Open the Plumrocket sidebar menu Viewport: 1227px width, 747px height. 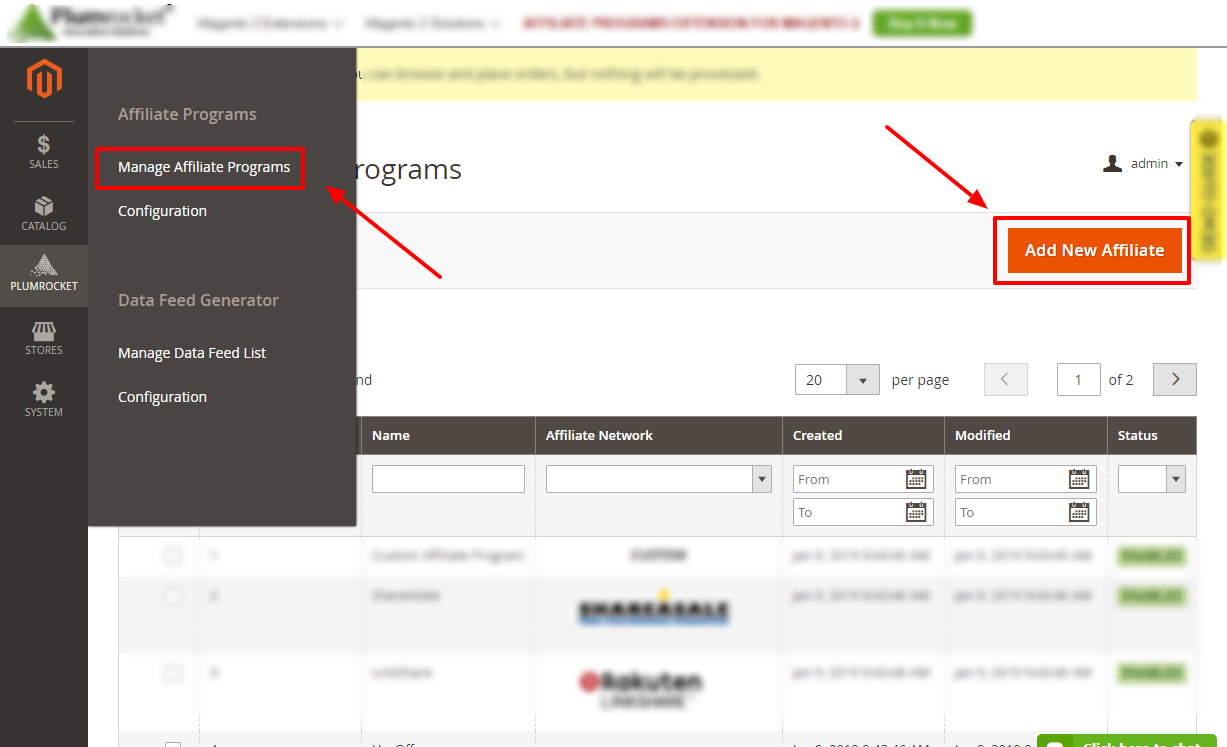(x=44, y=274)
